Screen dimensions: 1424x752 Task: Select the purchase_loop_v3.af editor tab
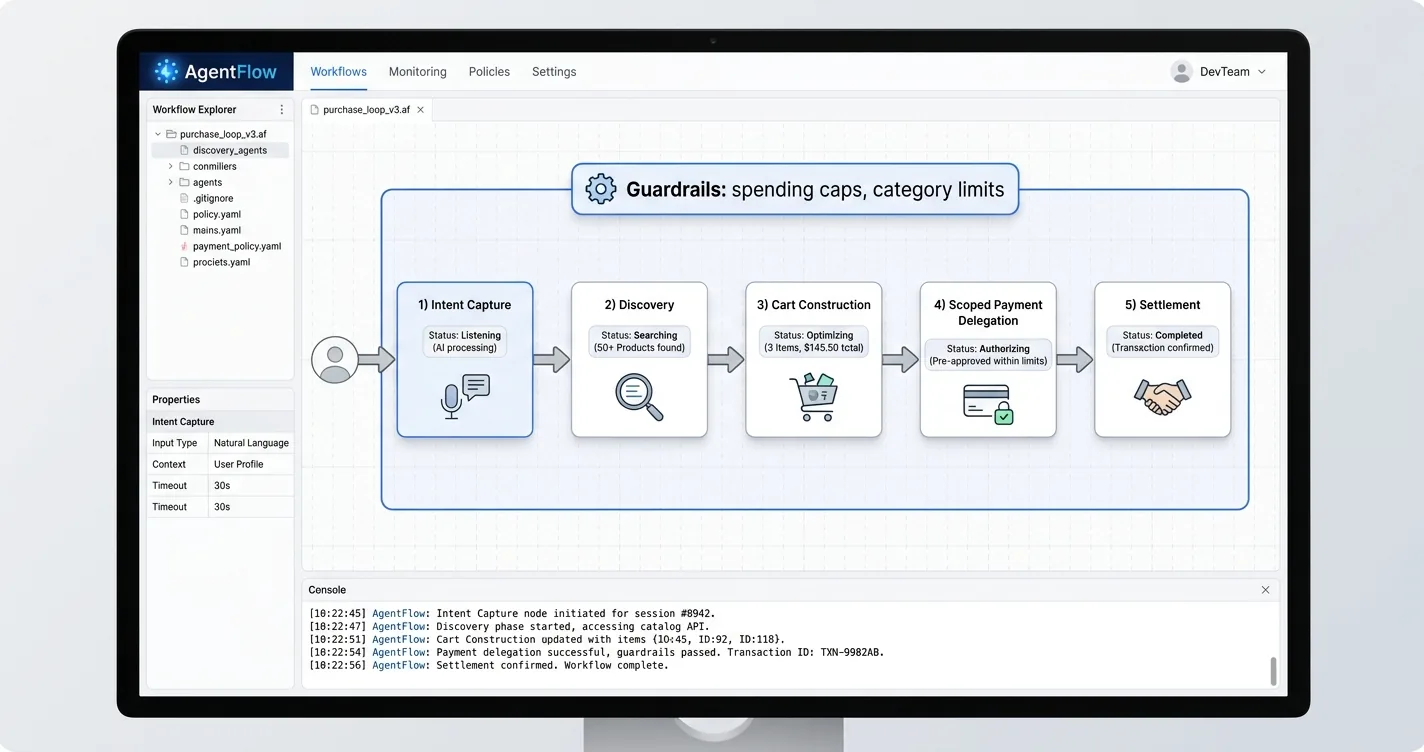coord(368,110)
